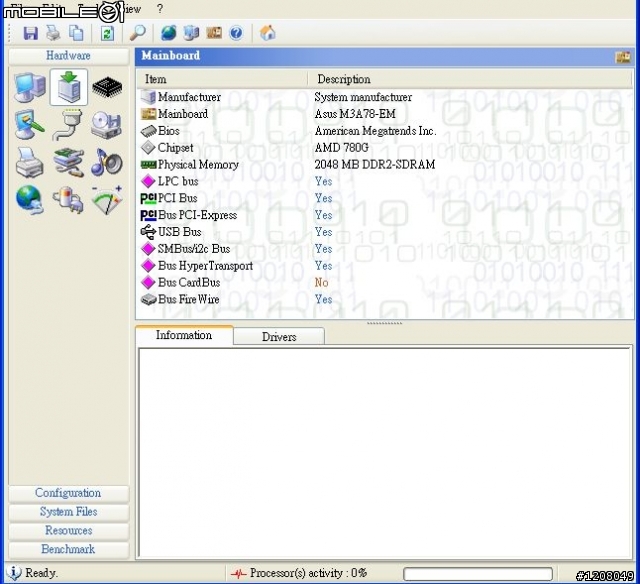The width and height of the screenshot is (640, 584).
Task: Select the Bus PCI-Express row
Action: 384,215
